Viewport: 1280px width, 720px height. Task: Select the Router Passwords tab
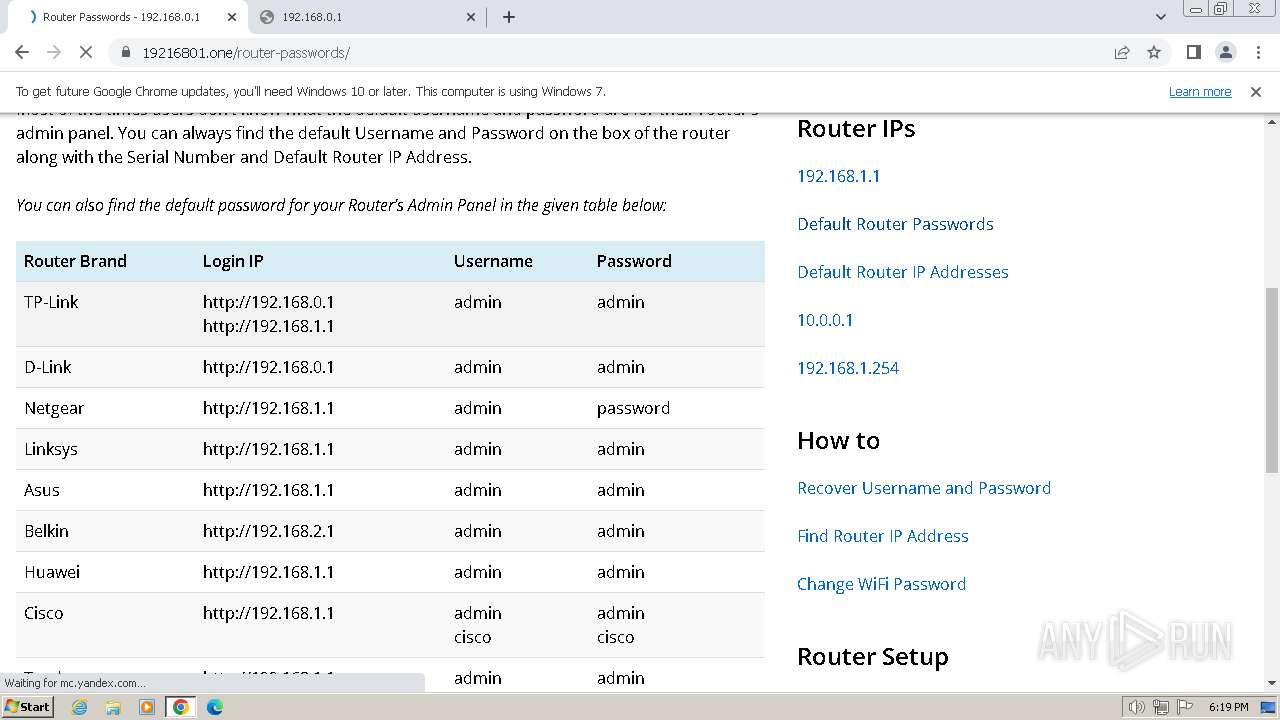click(x=128, y=17)
